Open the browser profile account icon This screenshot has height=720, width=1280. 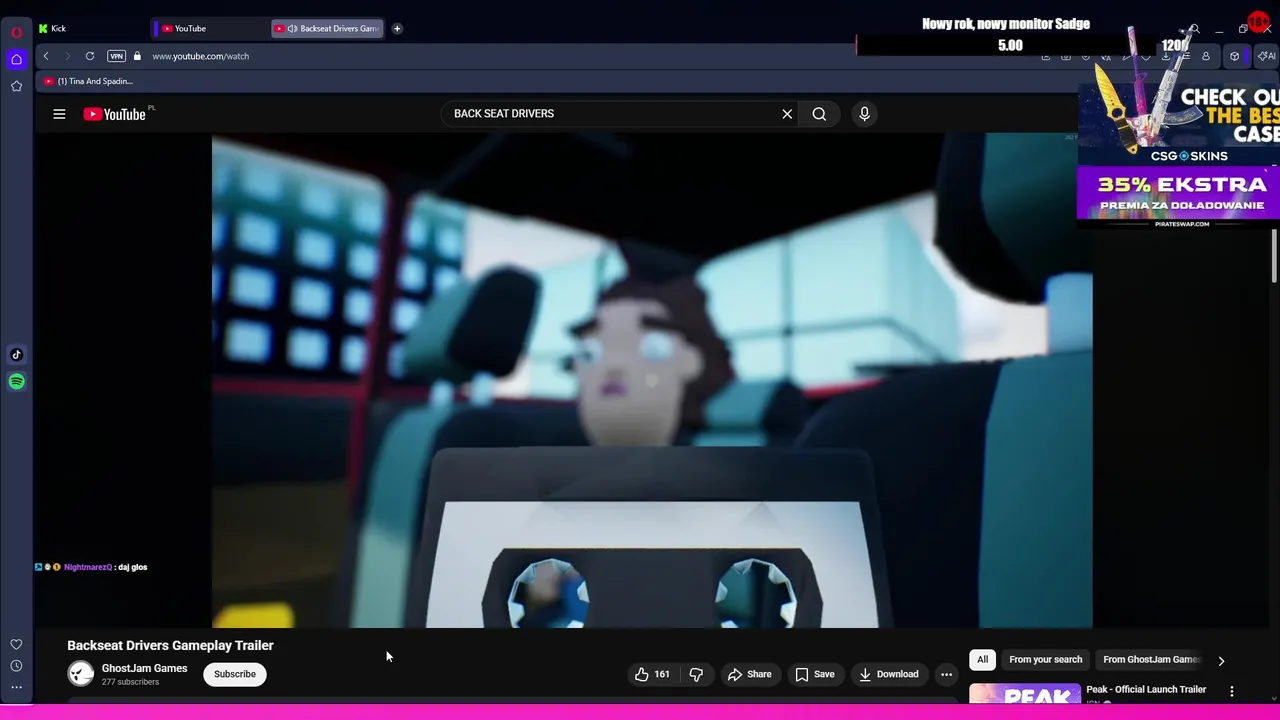pos(1205,56)
